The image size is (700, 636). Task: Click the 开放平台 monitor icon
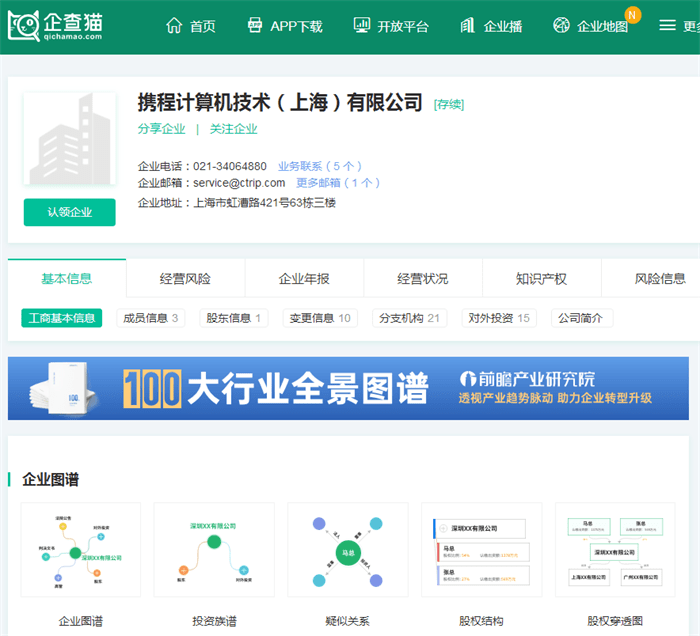[x=362, y=25]
